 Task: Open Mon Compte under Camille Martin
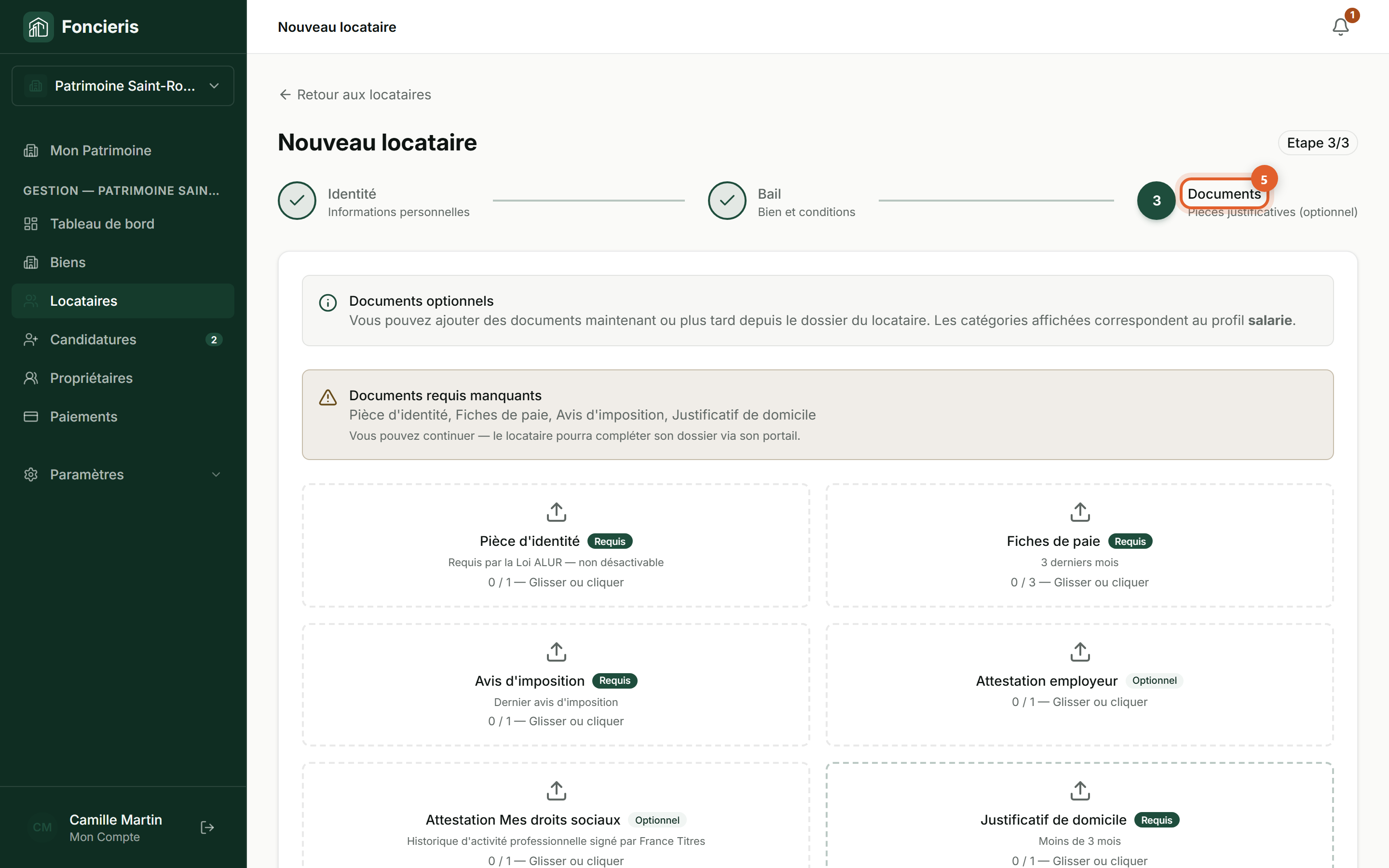point(105,837)
